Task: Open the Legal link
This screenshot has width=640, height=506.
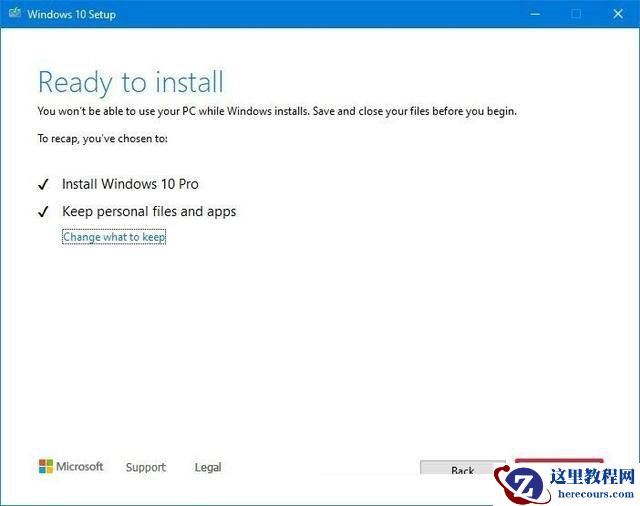Action: [x=208, y=467]
